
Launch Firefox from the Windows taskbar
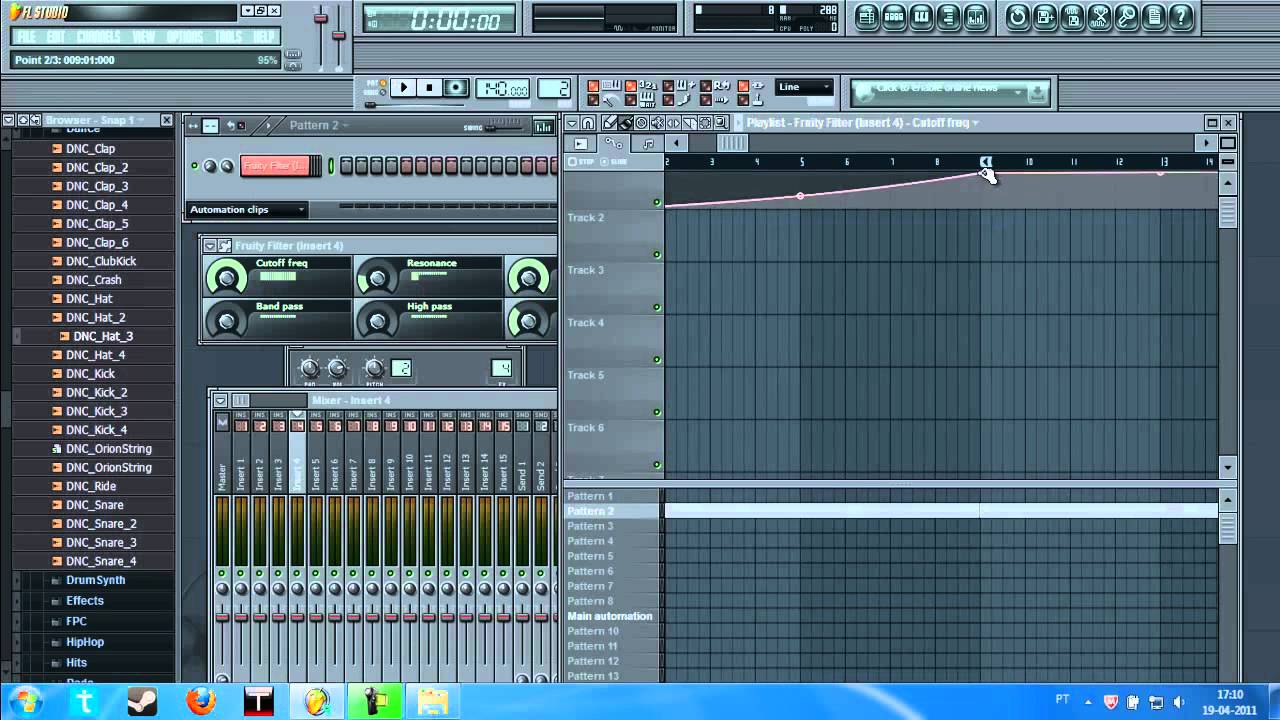point(200,701)
